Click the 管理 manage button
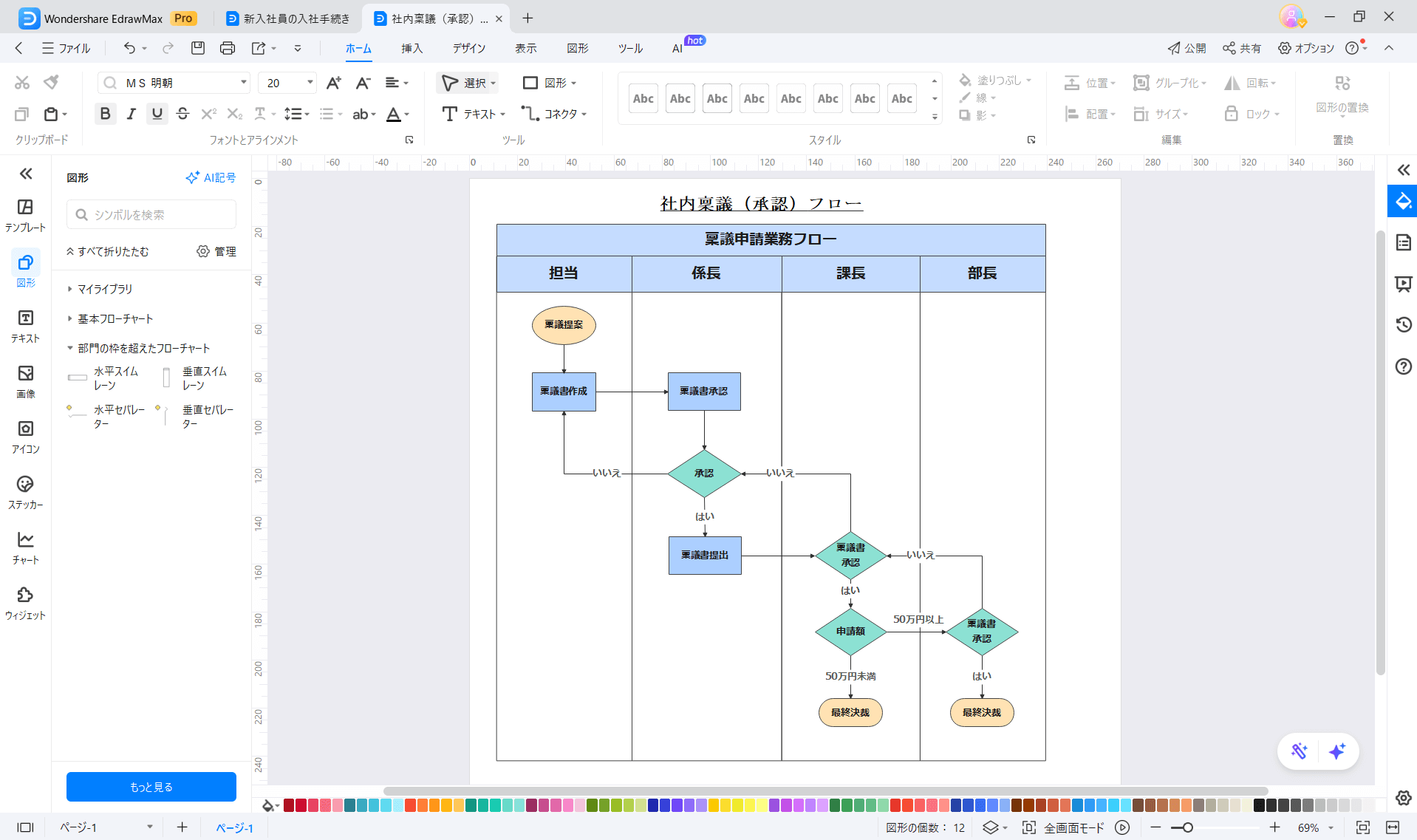 (216, 251)
